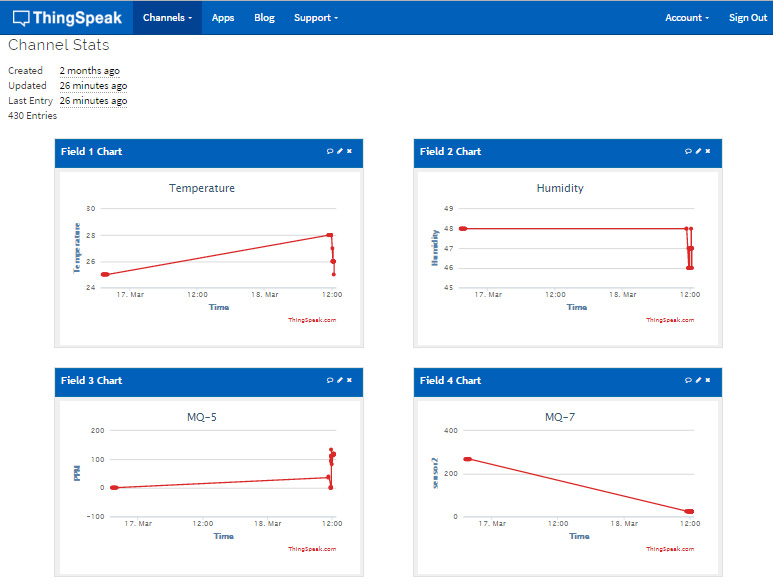Expand the Support dropdown

click(x=316, y=18)
